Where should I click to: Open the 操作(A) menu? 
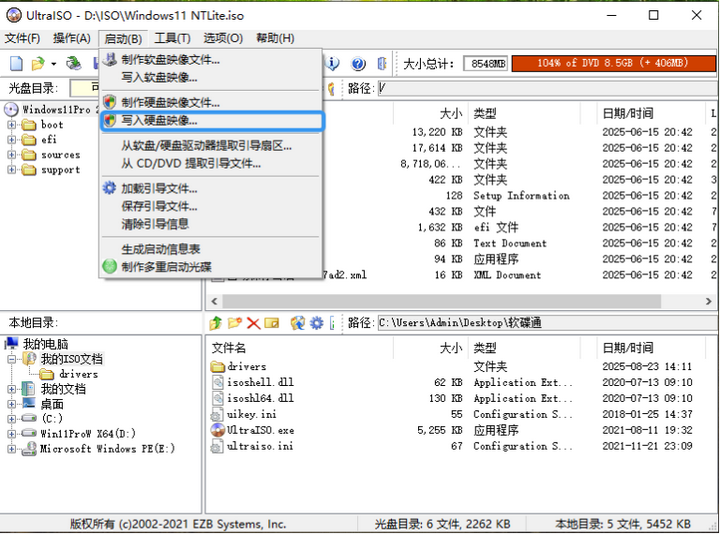pyautogui.click(x=72, y=38)
